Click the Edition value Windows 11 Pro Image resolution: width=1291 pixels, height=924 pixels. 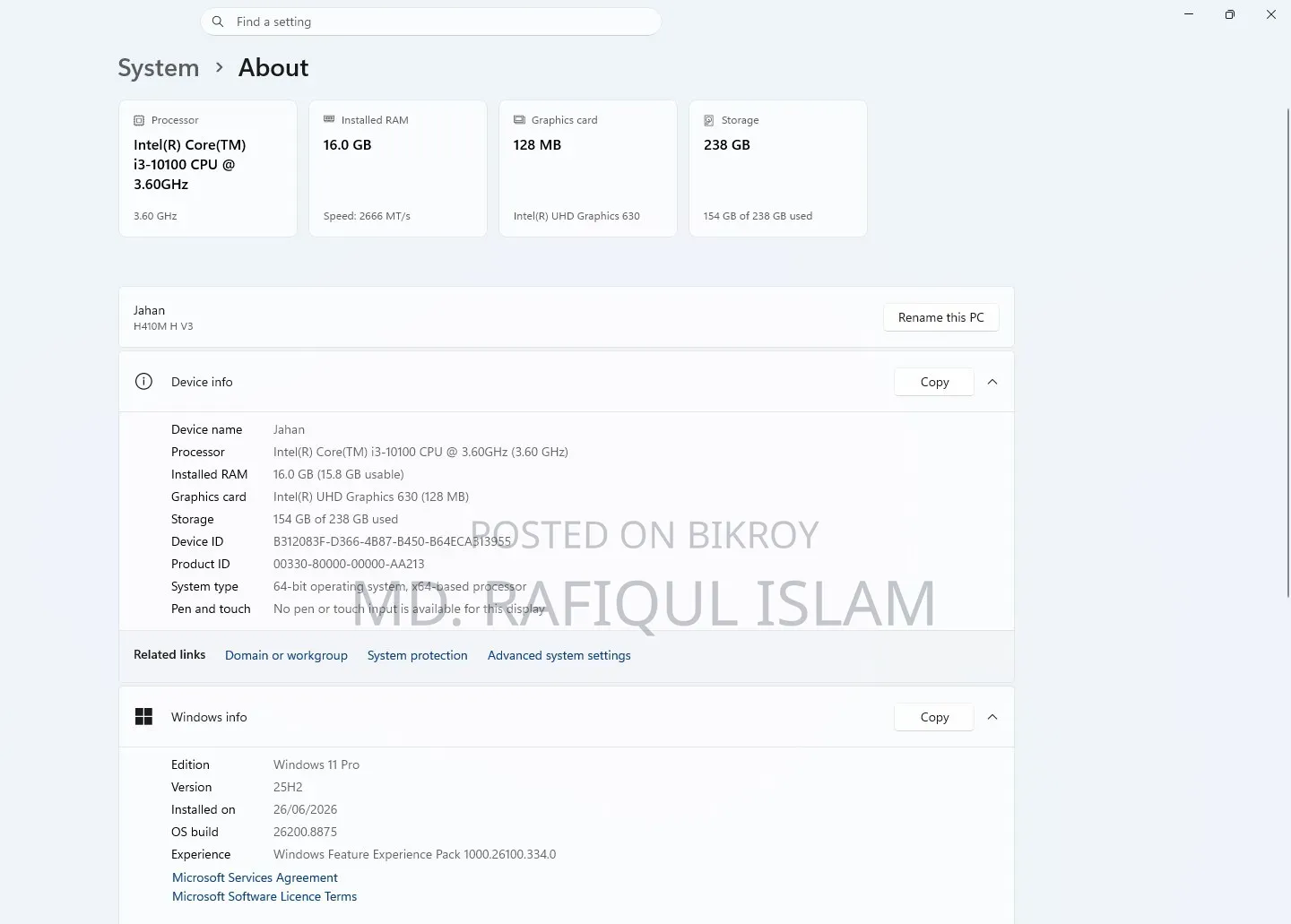(x=316, y=764)
